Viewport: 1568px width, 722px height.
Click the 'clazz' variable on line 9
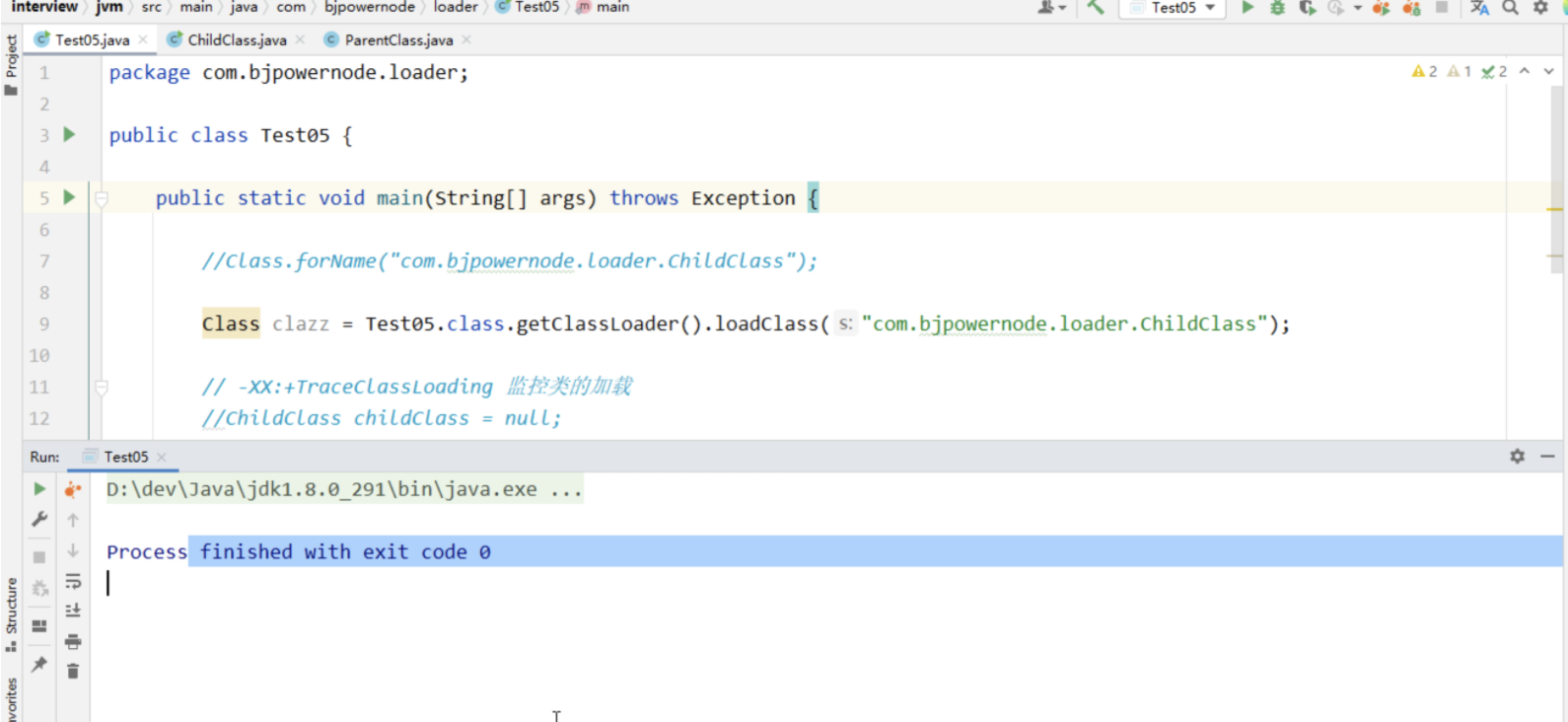[301, 324]
